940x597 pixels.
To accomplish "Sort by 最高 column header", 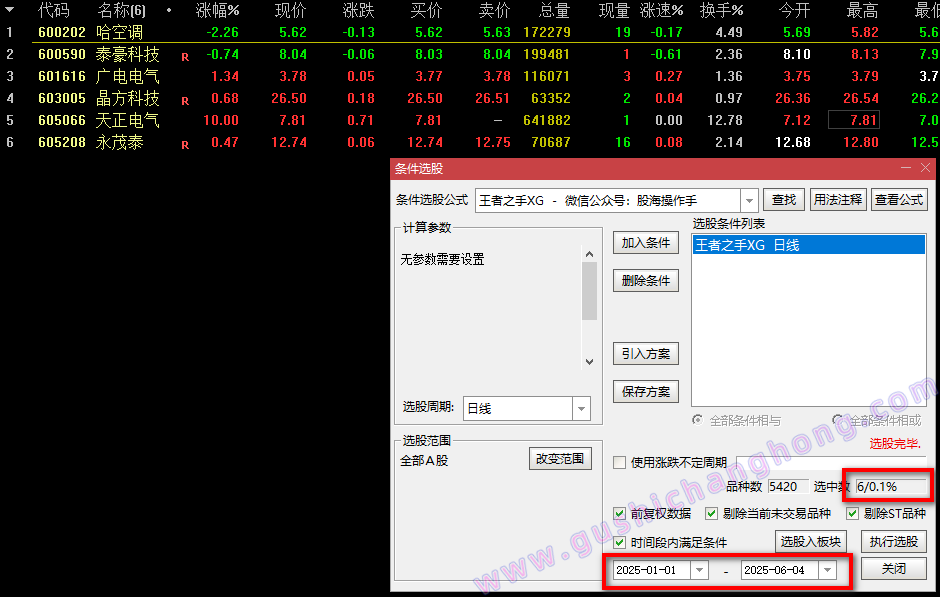I will [x=863, y=10].
